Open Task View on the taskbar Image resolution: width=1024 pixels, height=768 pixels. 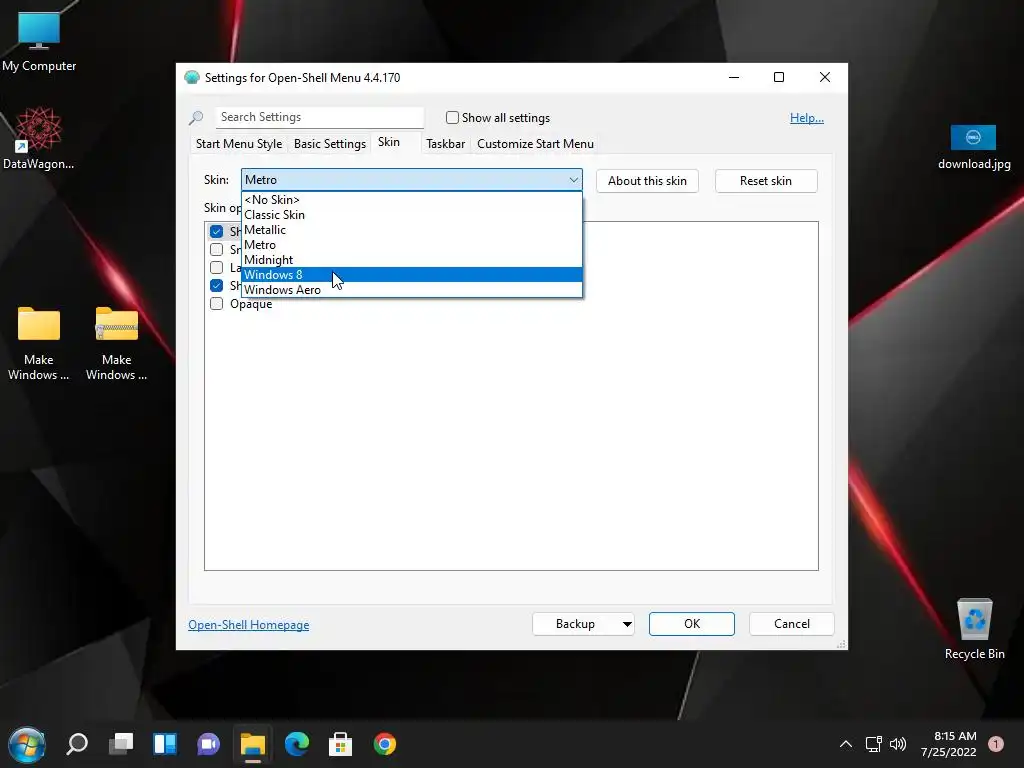[x=121, y=744]
